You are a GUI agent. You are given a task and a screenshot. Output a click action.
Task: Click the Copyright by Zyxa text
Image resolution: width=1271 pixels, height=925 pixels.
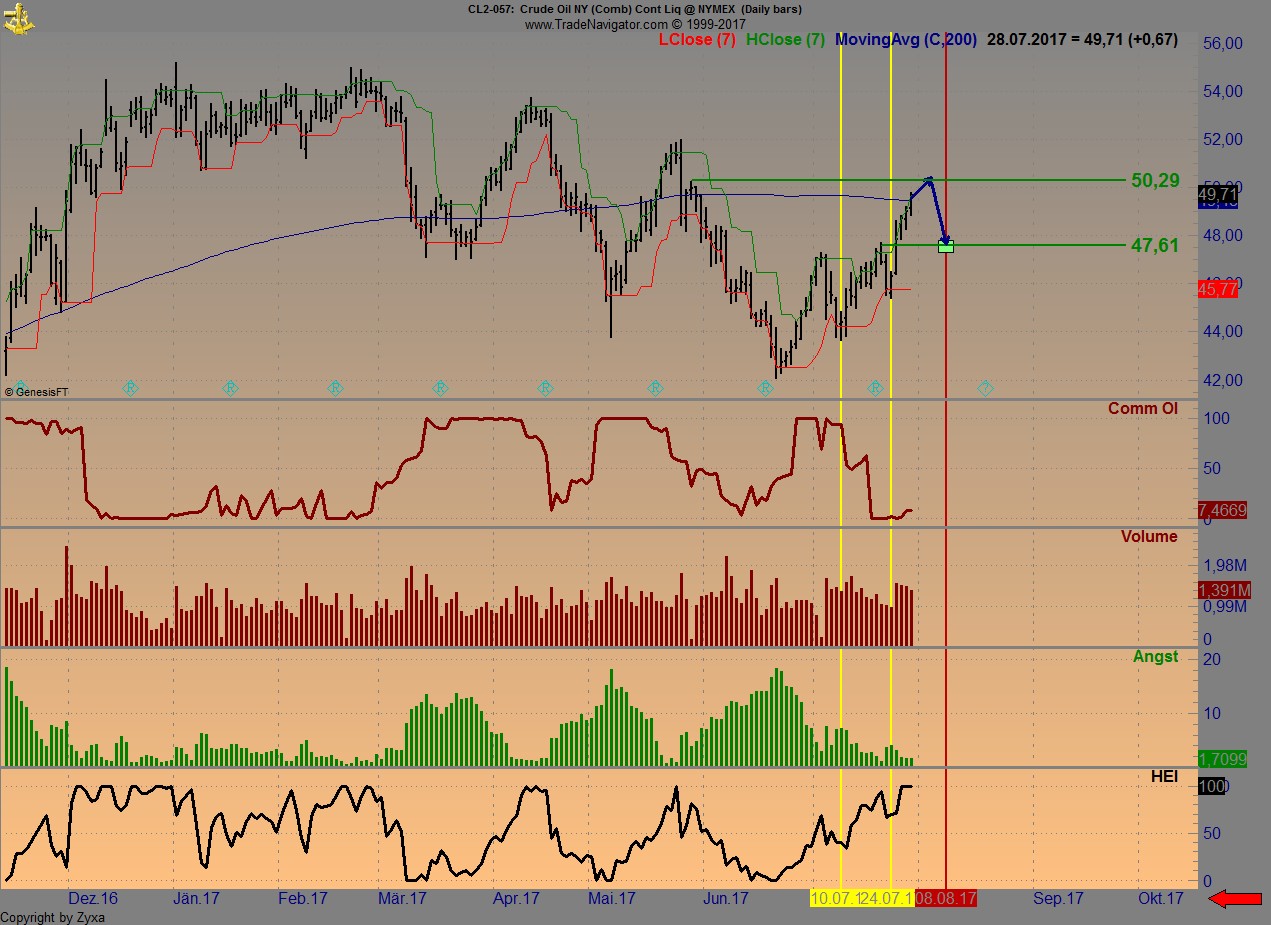tap(53, 917)
